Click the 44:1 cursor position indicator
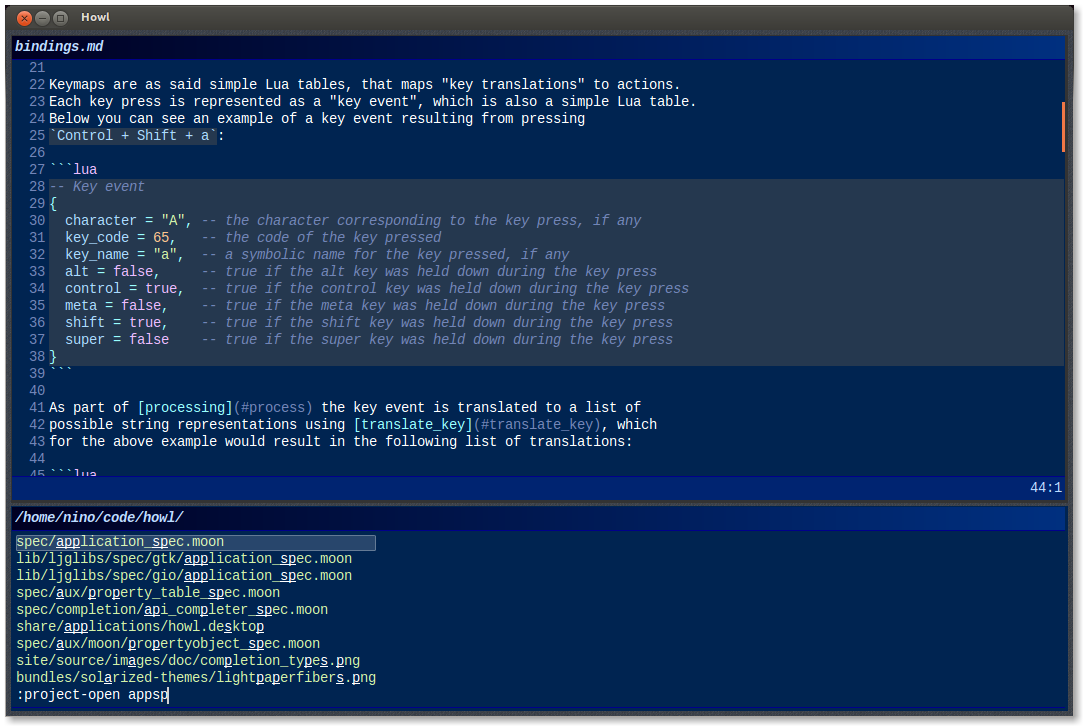The width and height of the screenshot is (1083, 726). [1046, 488]
